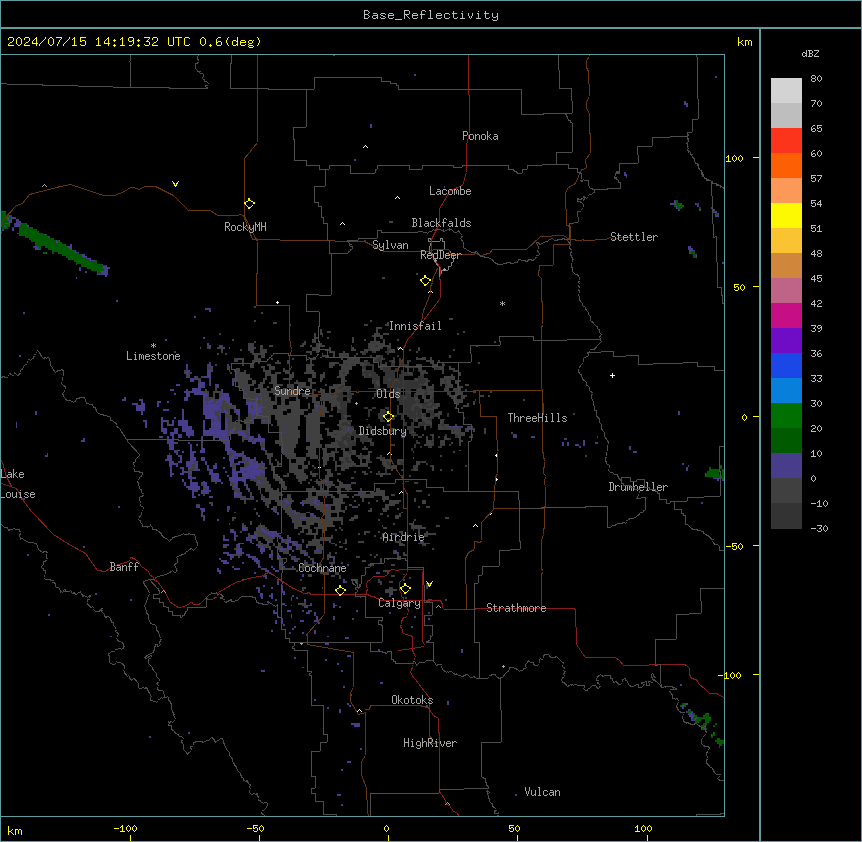The height and width of the screenshot is (842, 862).
Task: Select the yellow V marker northwest of RockyMH
Action: point(175,184)
